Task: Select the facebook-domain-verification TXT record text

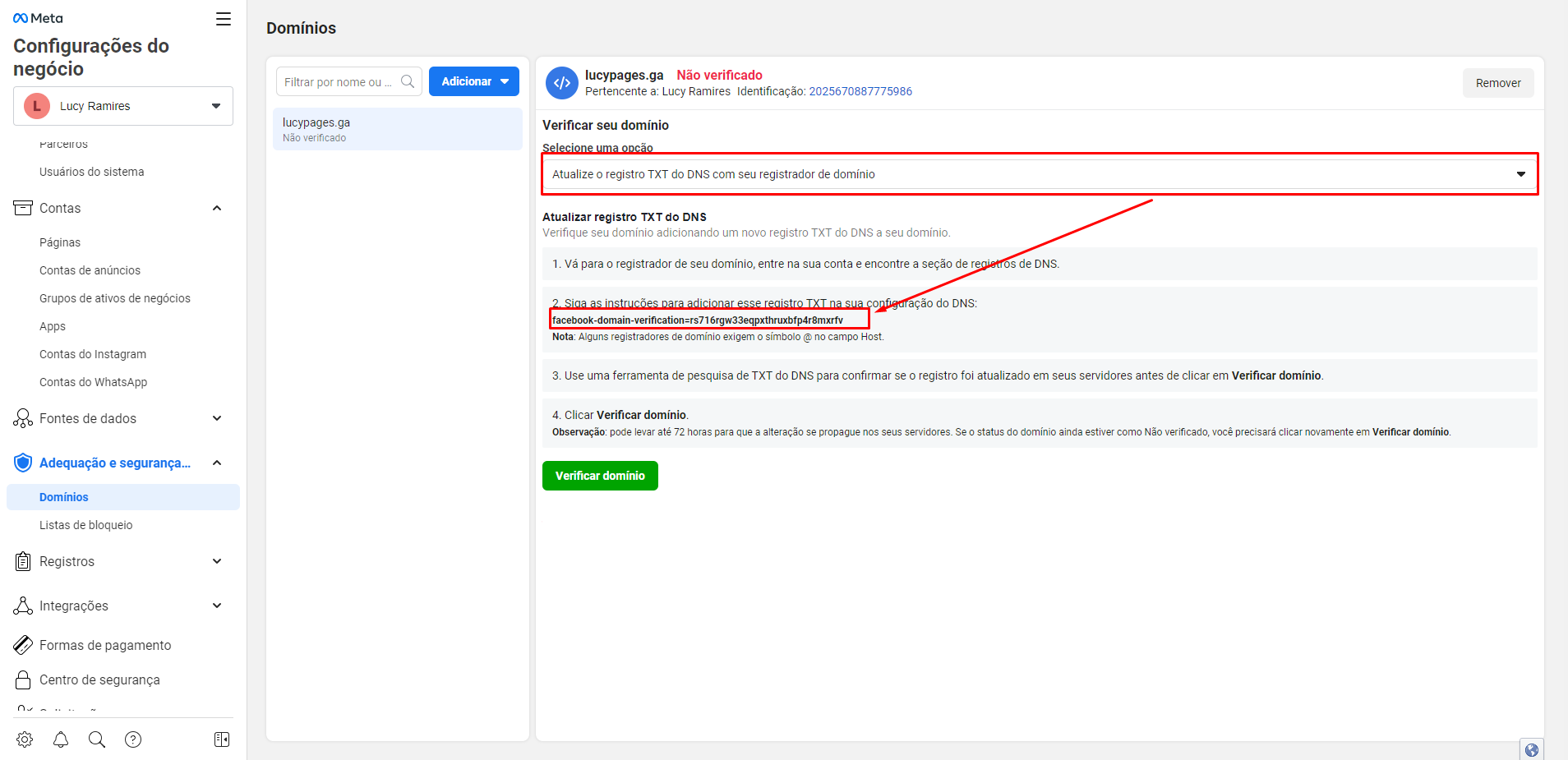Action: (698, 320)
